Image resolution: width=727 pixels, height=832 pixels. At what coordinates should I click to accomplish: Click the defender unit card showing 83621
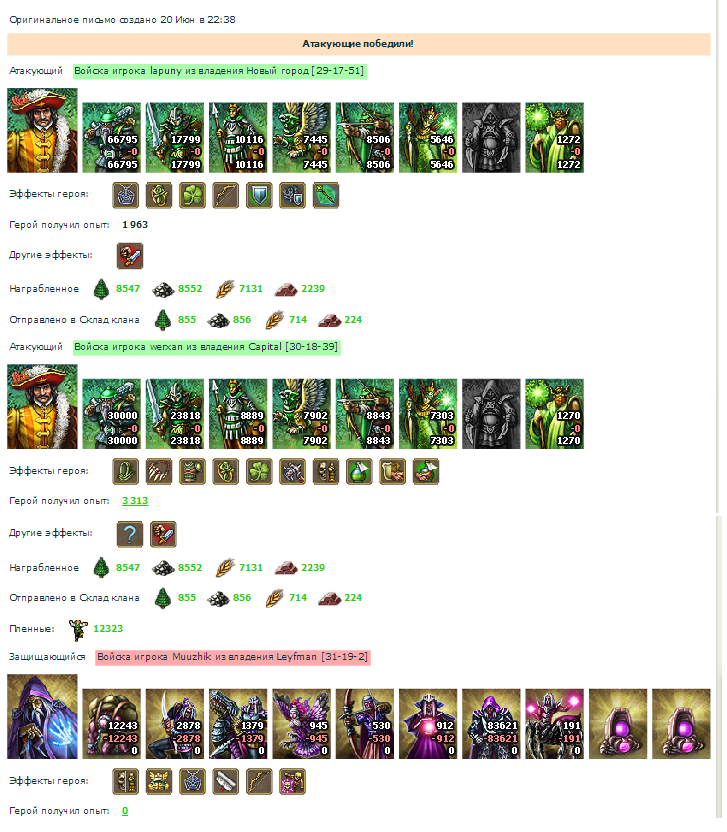pyautogui.click(x=491, y=724)
